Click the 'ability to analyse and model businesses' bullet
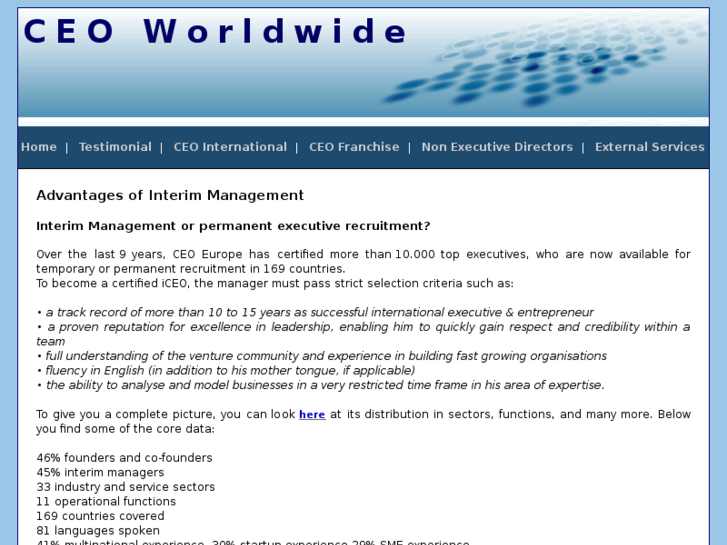Screen dimensions: 727x545 pyautogui.click(x=320, y=385)
